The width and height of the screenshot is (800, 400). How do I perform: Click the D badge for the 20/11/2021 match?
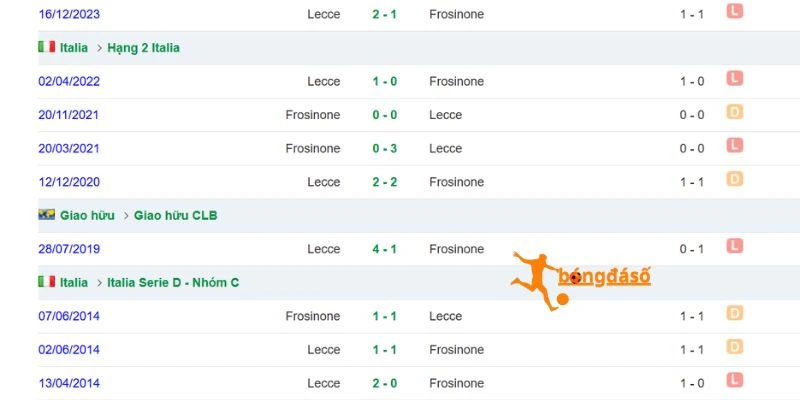(735, 112)
